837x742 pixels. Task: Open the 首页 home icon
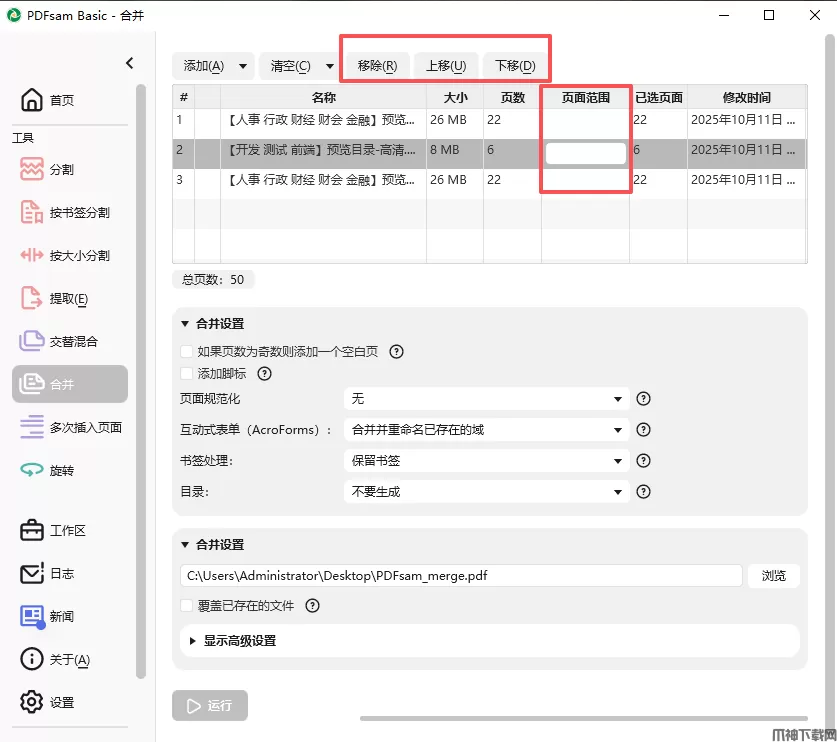[x=32, y=100]
